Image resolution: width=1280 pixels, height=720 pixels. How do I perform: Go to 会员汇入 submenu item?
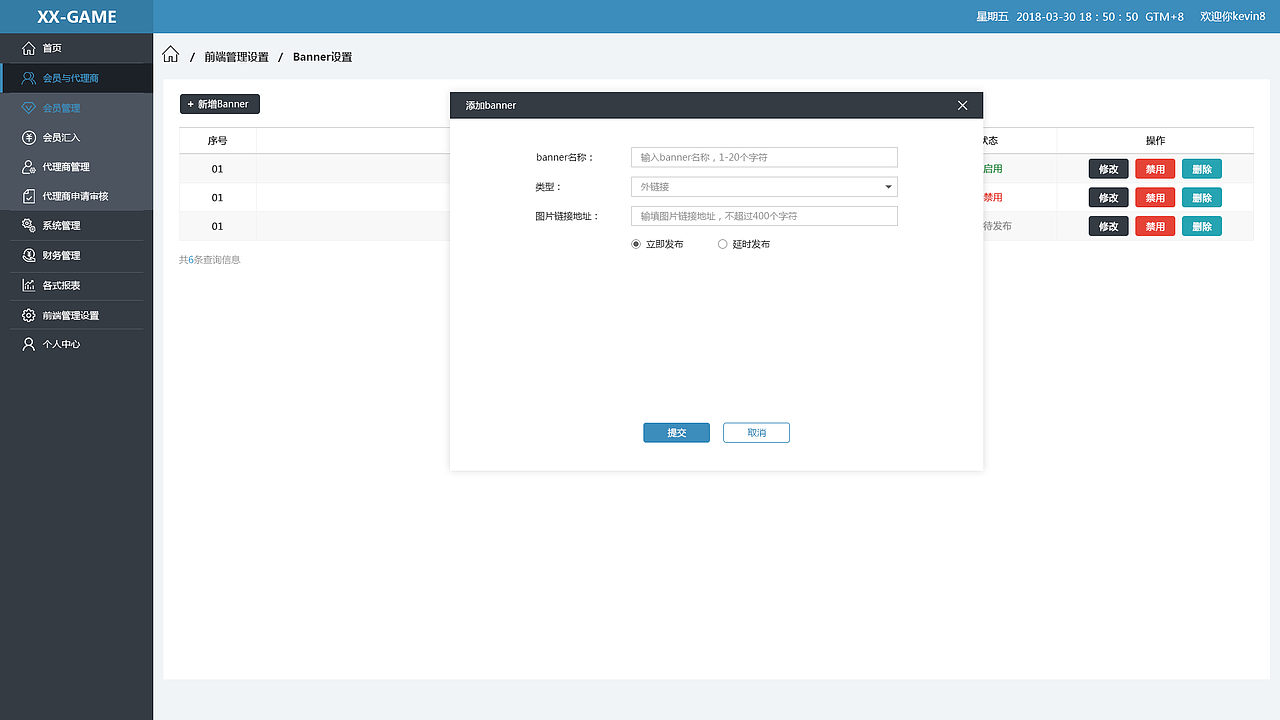point(76,137)
